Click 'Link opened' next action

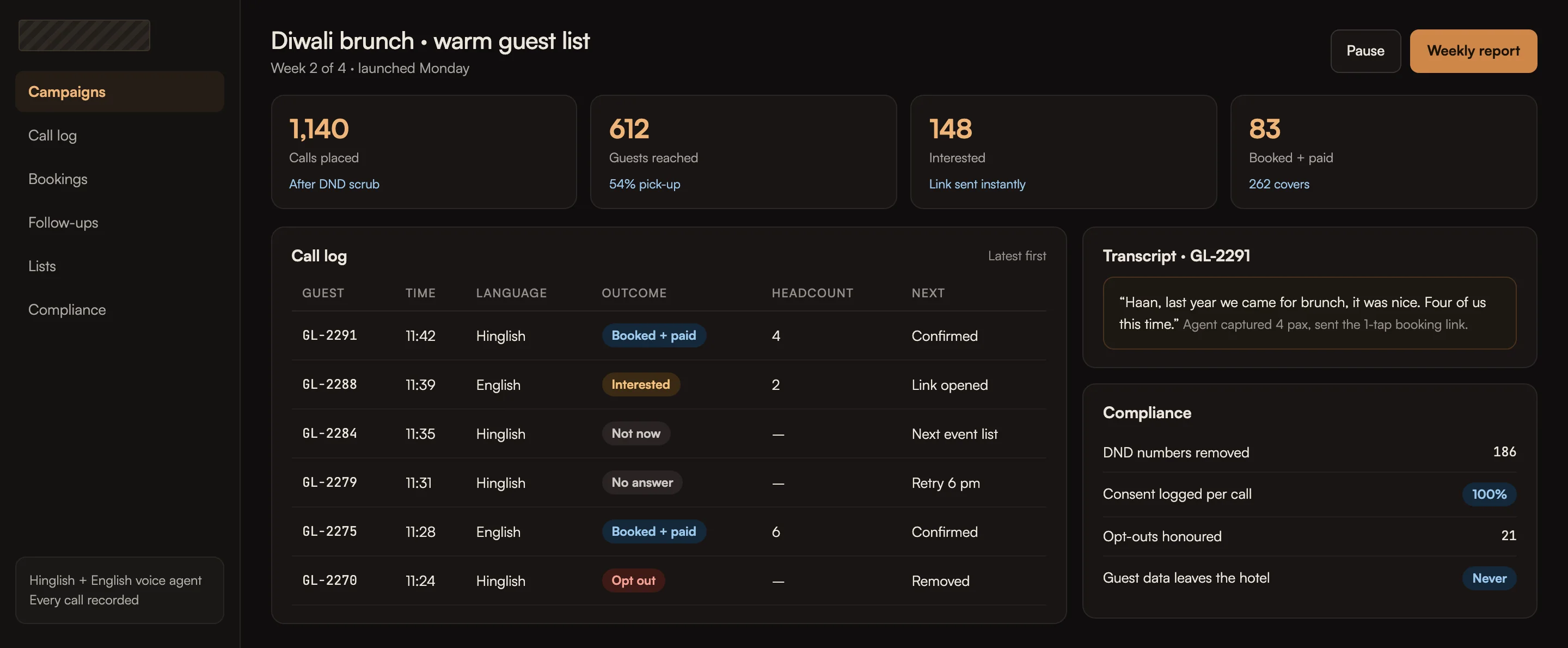950,385
